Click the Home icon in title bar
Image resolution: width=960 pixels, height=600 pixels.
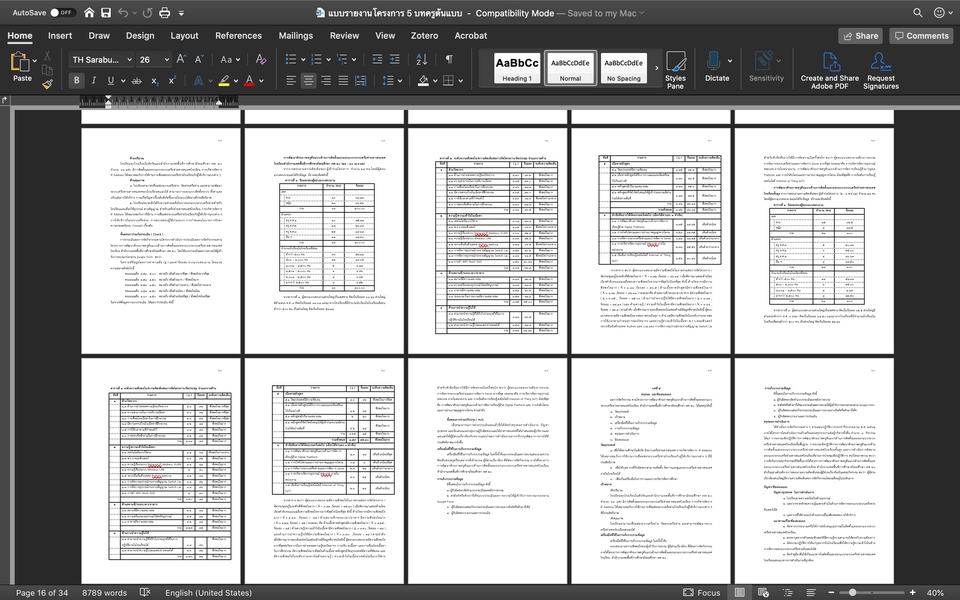(x=89, y=12)
